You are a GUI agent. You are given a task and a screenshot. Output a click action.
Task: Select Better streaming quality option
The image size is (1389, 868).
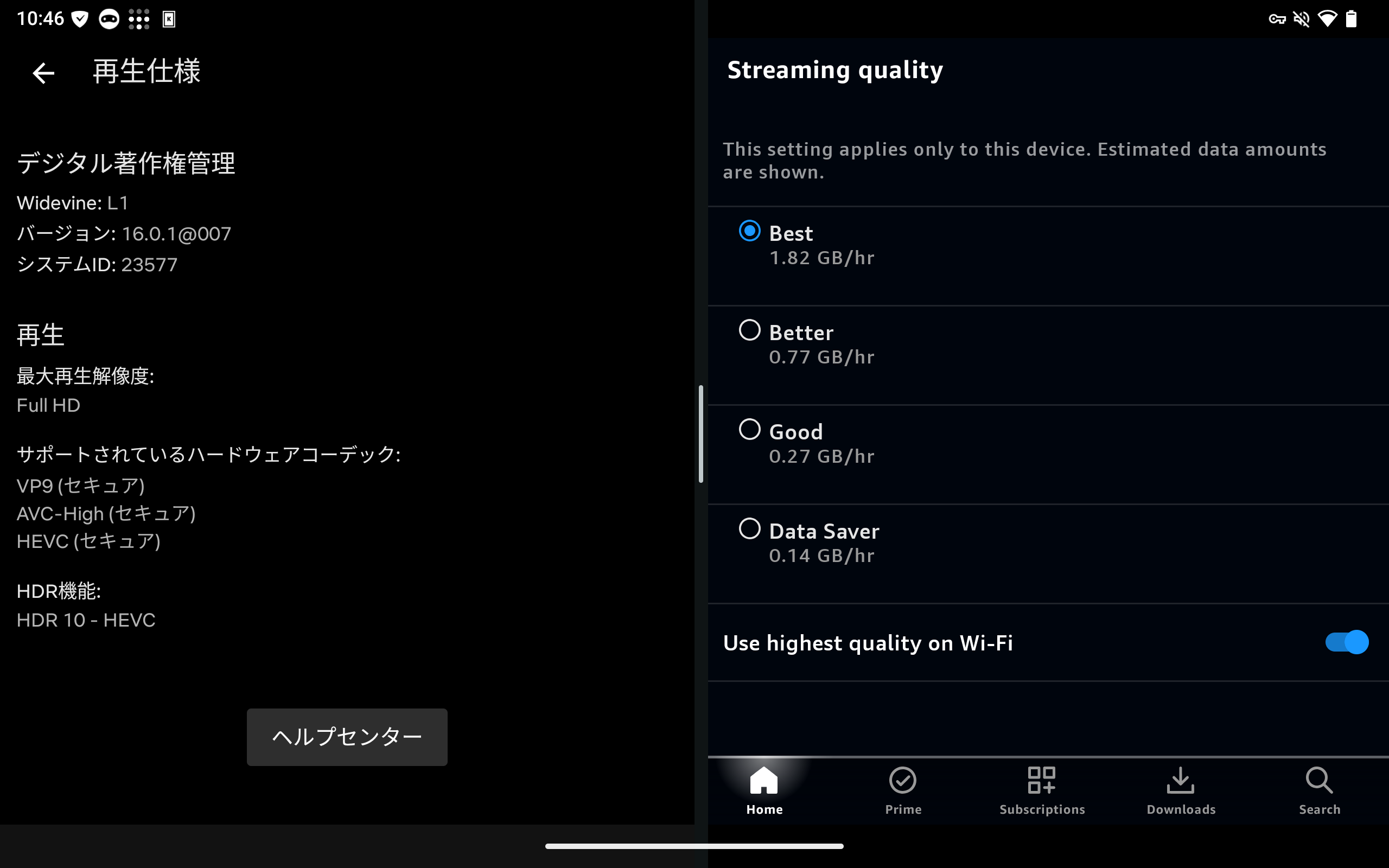tap(749, 331)
